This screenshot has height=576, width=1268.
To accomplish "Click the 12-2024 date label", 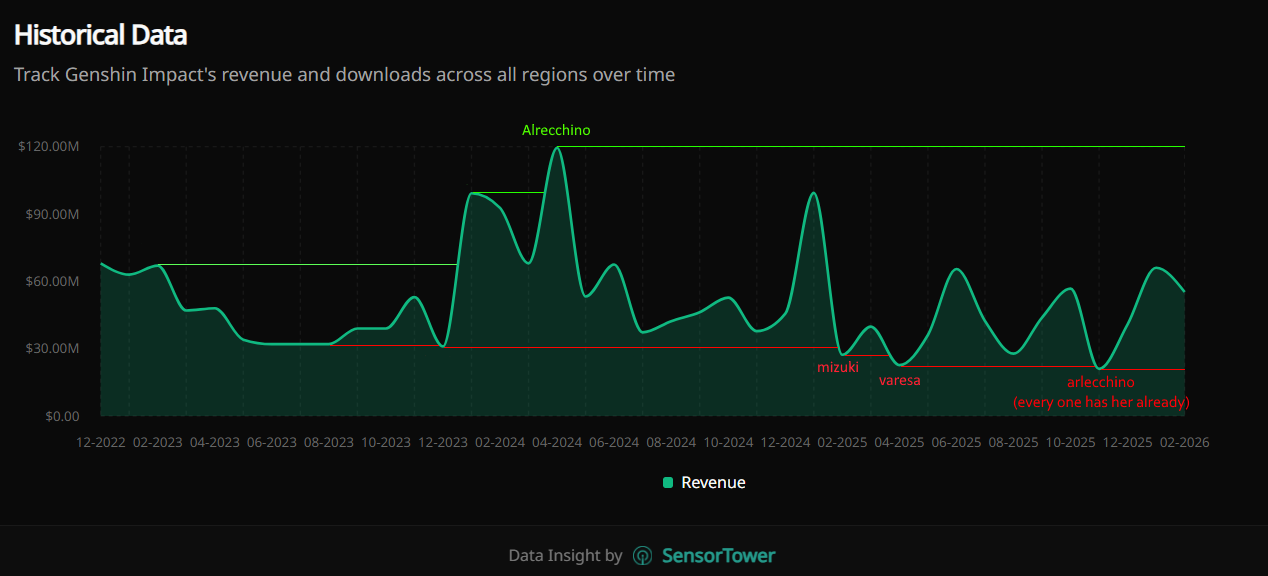I will [786, 442].
